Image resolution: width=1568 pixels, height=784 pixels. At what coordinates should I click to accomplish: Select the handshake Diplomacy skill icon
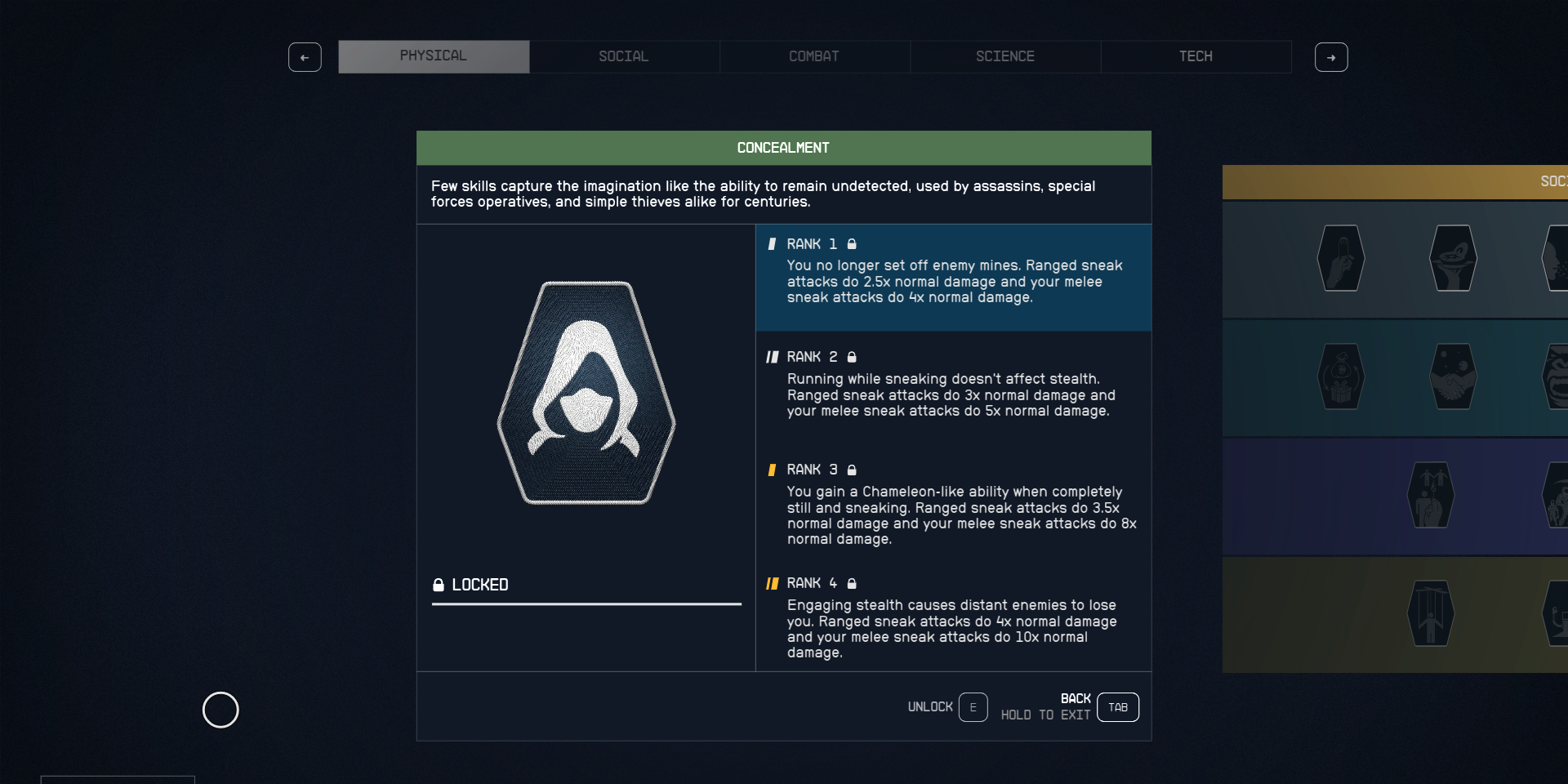point(1453,378)
